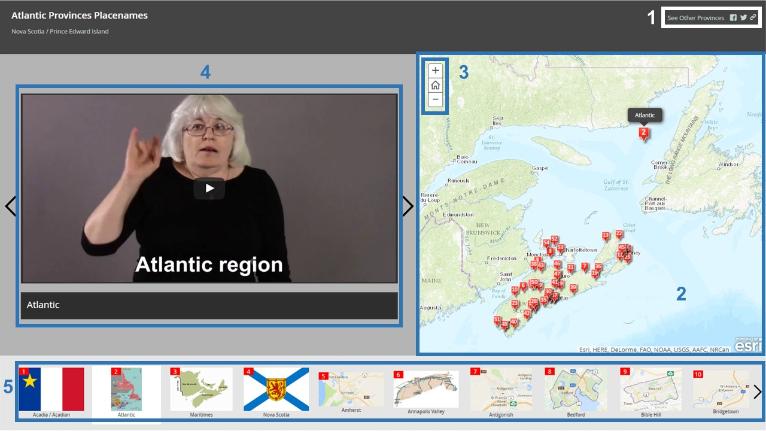
Task: Click the Atlantic caption bar below video
Action: (x=209, y=305)
